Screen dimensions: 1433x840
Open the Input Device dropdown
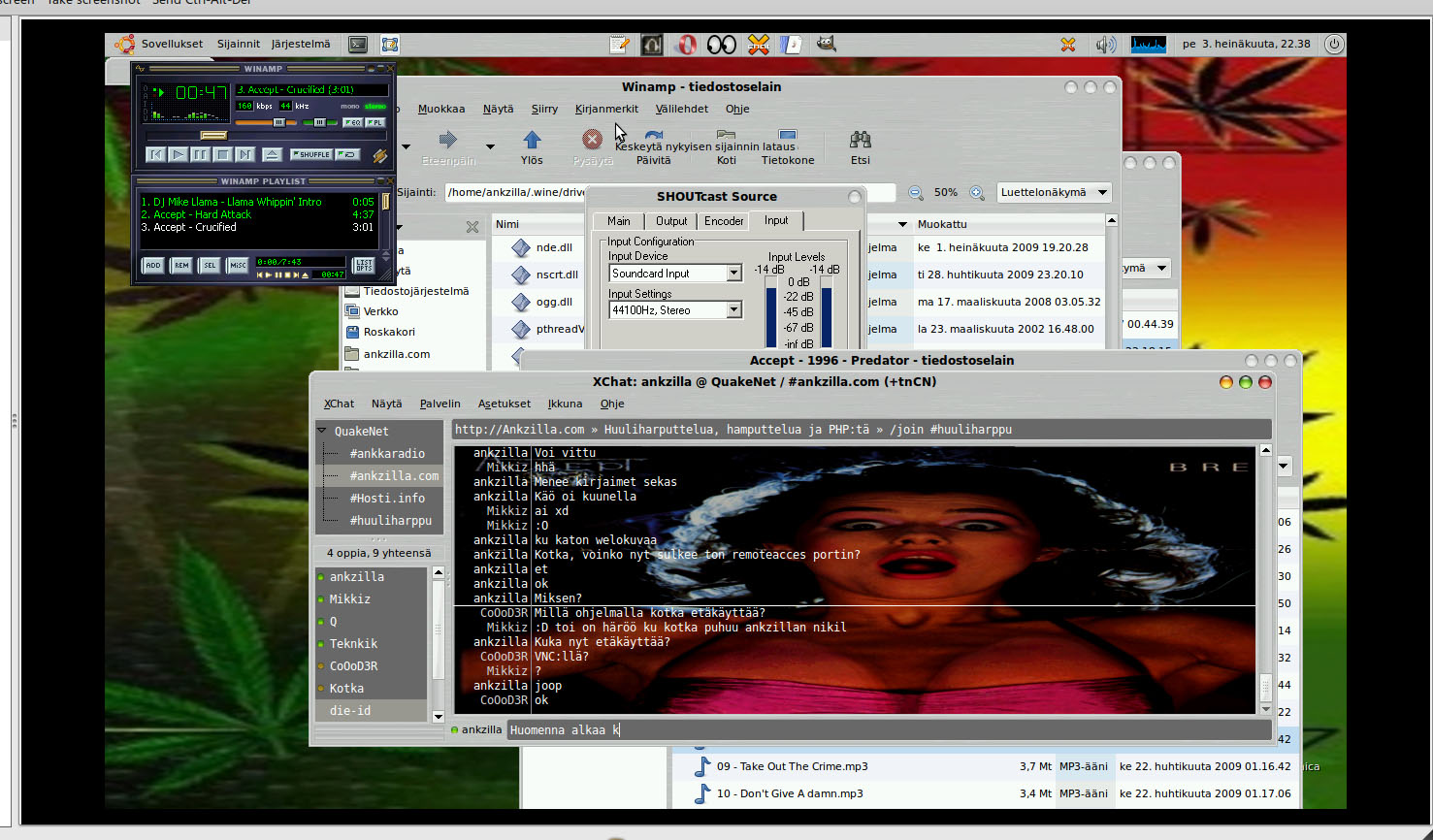733,274
